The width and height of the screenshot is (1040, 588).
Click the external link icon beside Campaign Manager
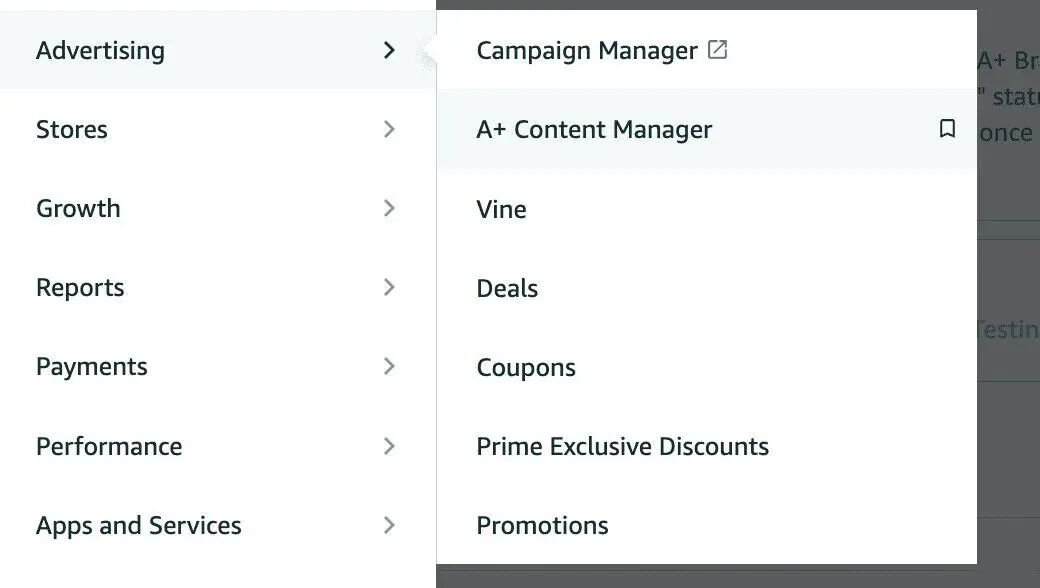pos(717,50)
